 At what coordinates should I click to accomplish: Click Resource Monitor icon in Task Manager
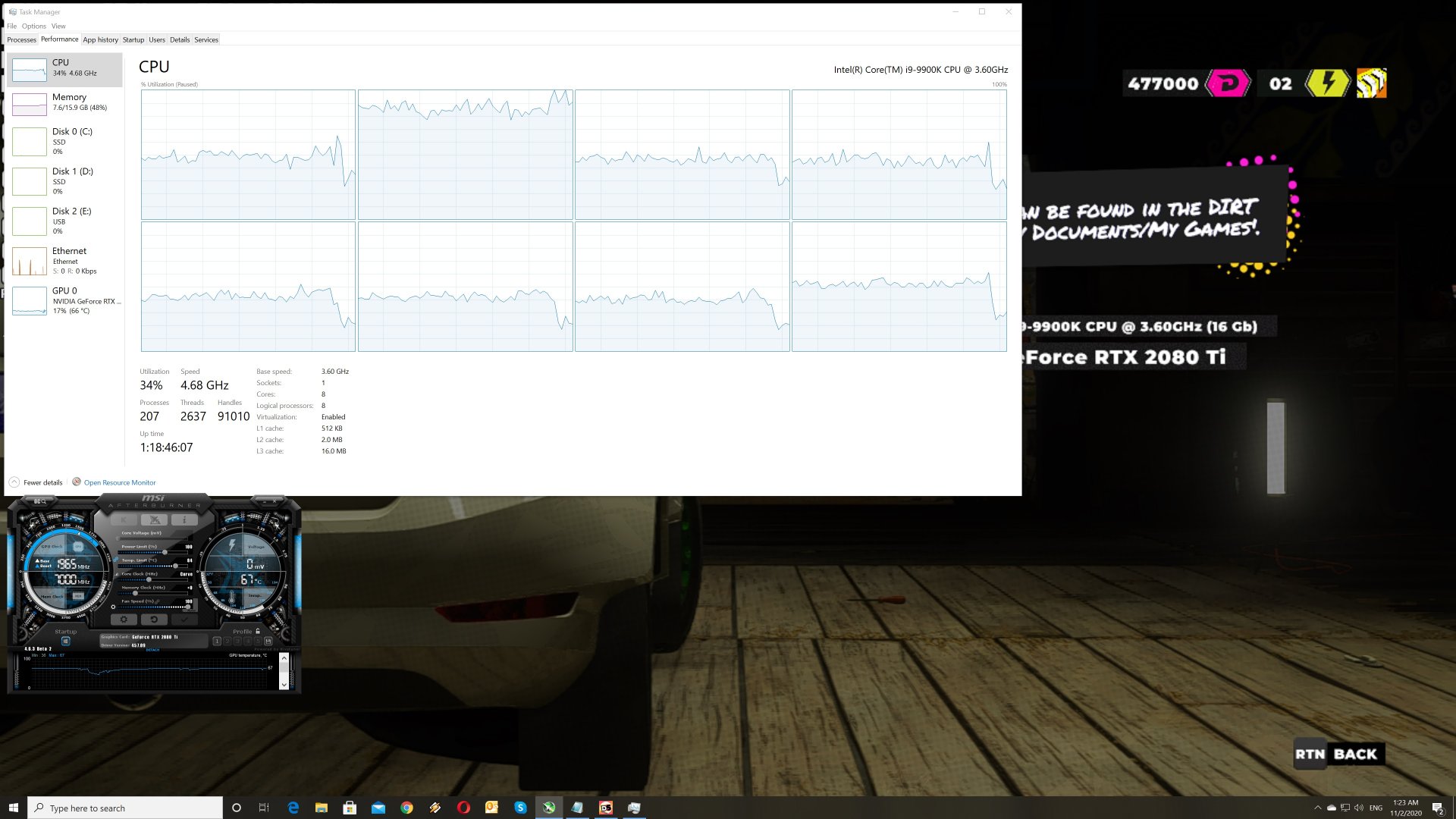point(76,482)
